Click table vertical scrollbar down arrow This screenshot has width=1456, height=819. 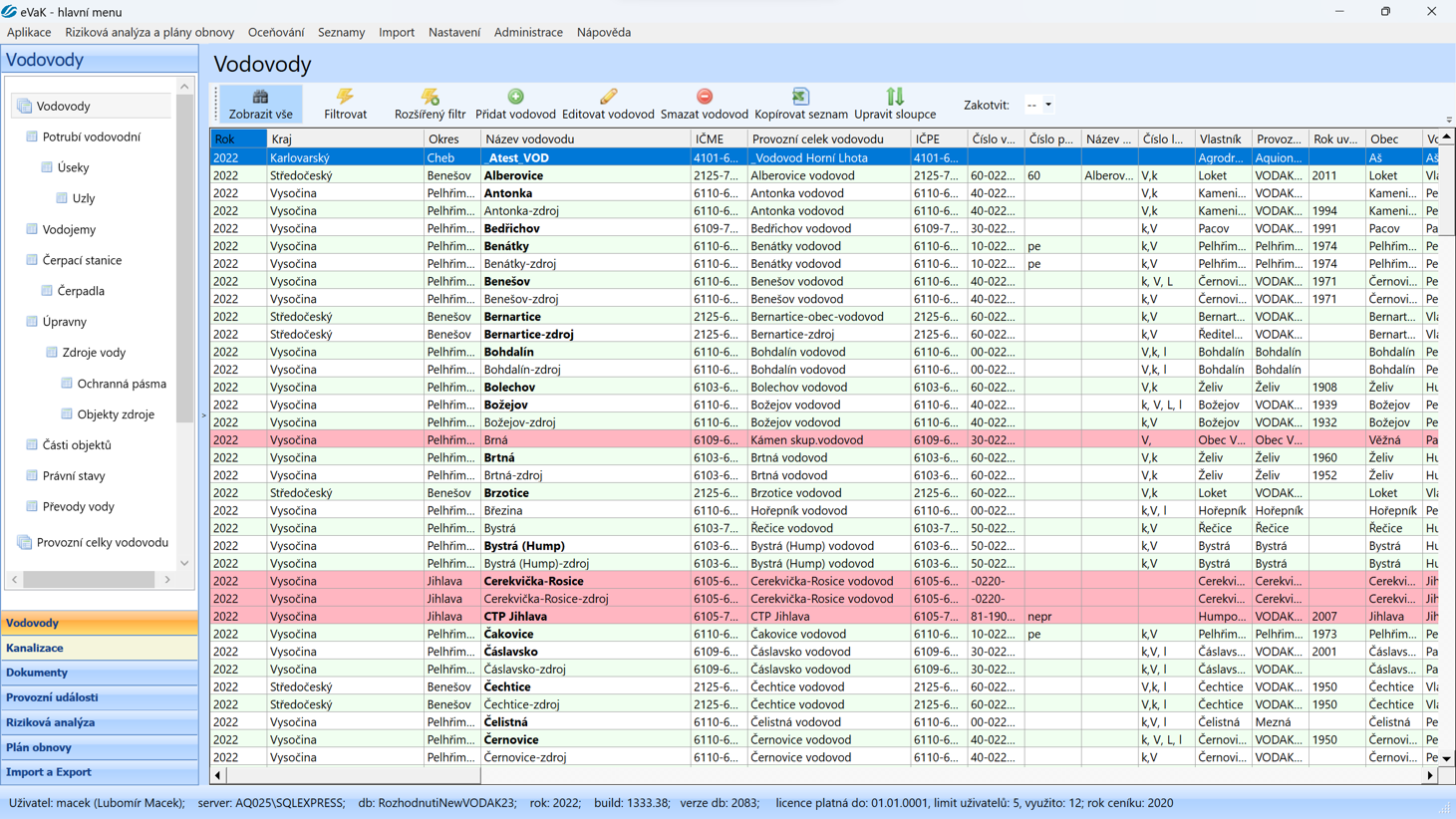(x=1447, y=758)
